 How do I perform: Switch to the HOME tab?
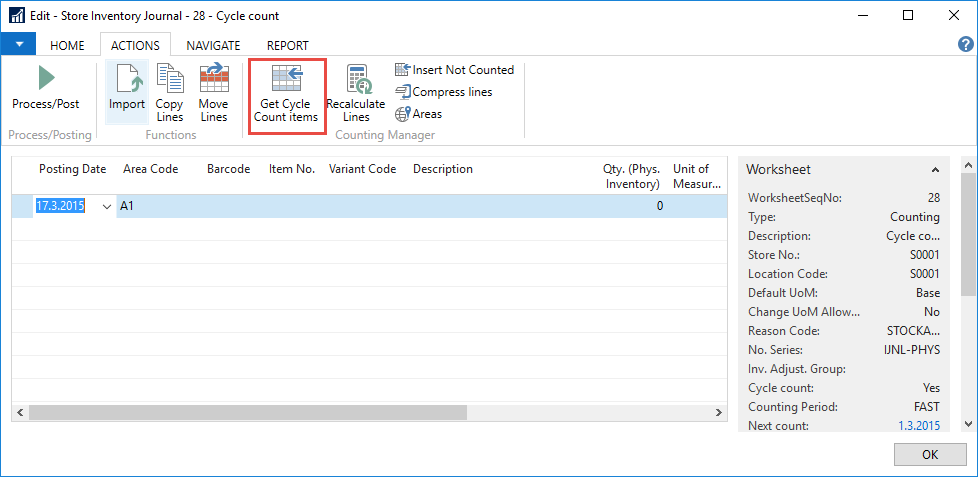(x=67, y=45)
